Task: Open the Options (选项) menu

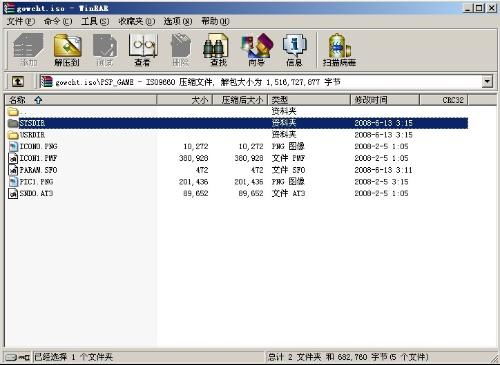Action: [x=178, y=21]
